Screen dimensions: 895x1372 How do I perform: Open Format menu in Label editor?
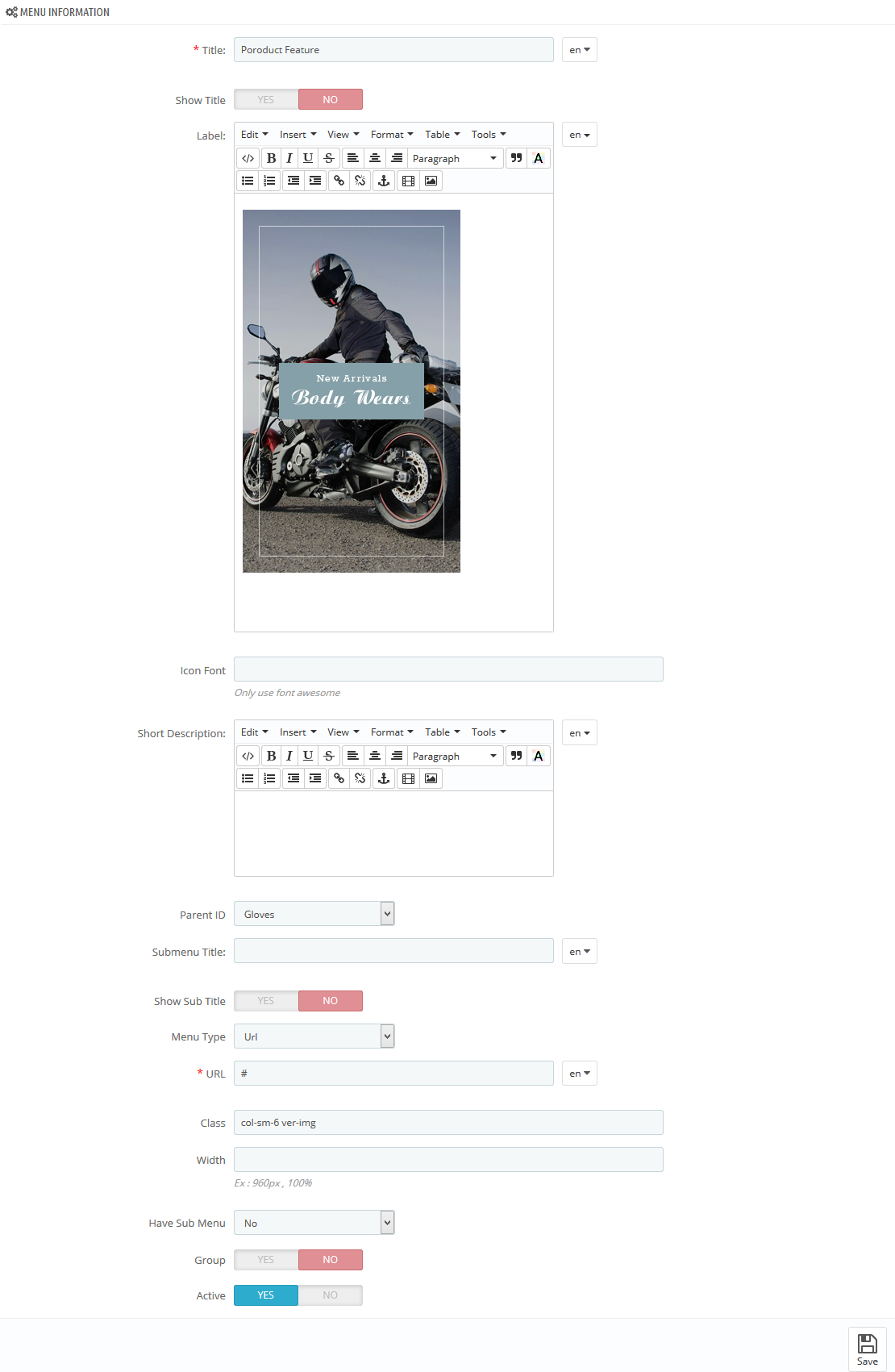(392, 135)
